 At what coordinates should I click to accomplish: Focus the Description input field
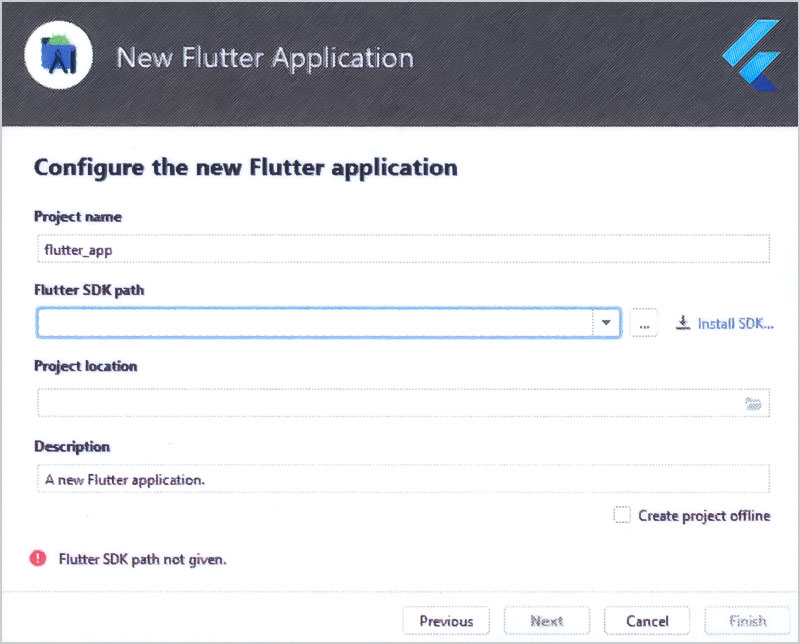(403, 479)
